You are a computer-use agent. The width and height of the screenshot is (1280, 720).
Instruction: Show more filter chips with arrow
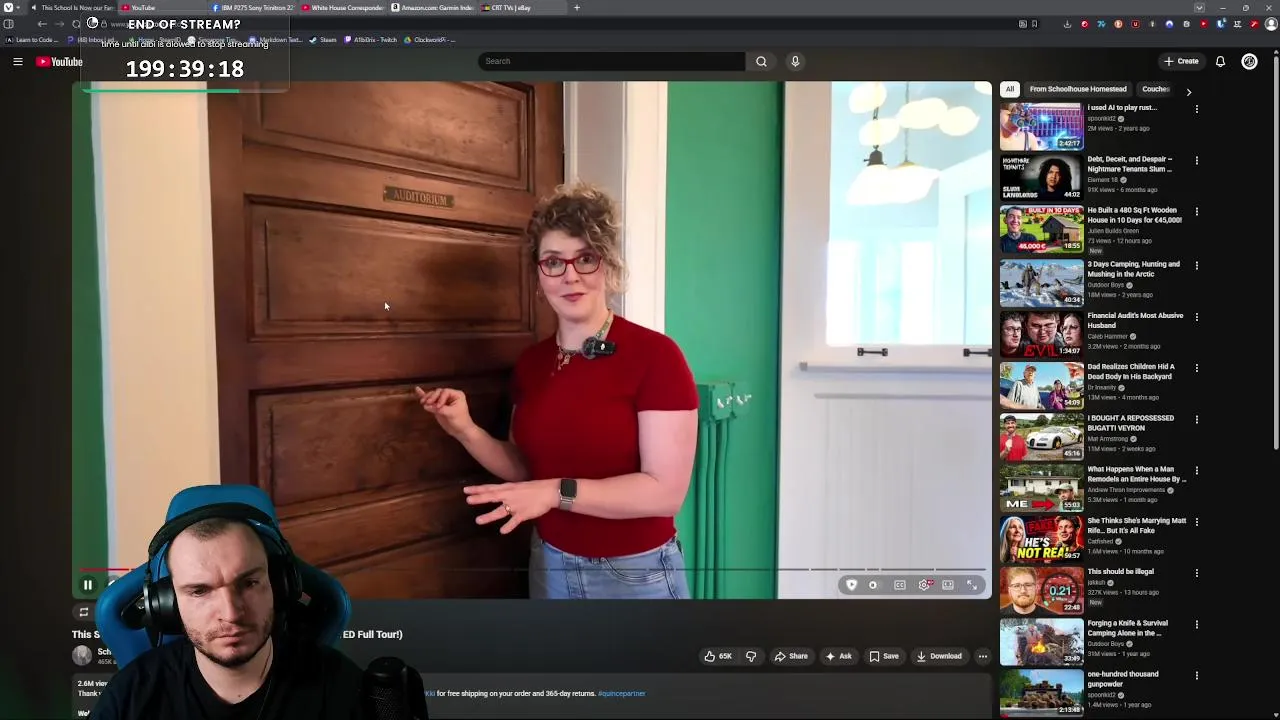(x=1188, y=91)
